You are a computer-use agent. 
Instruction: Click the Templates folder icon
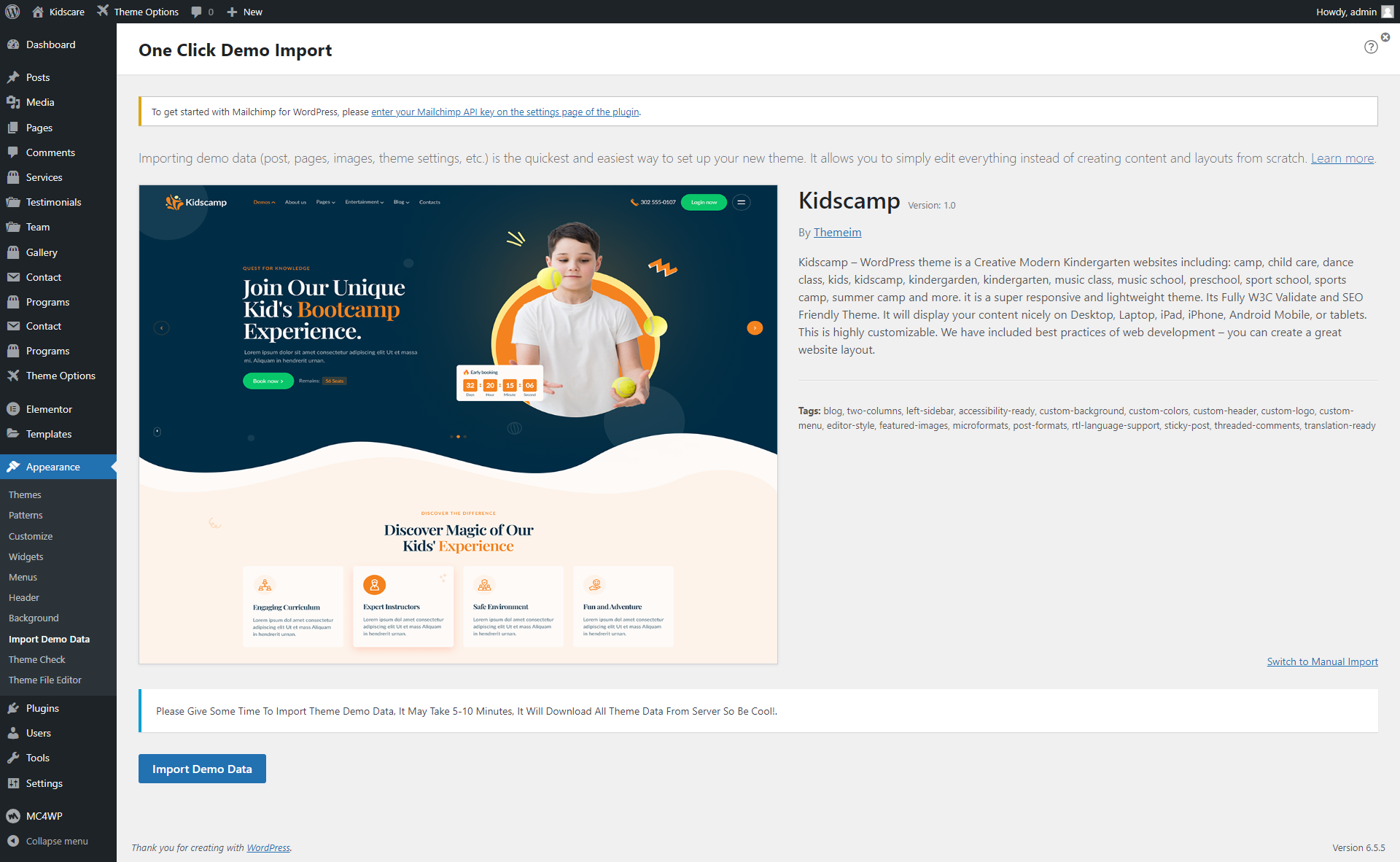pos(13,434)
